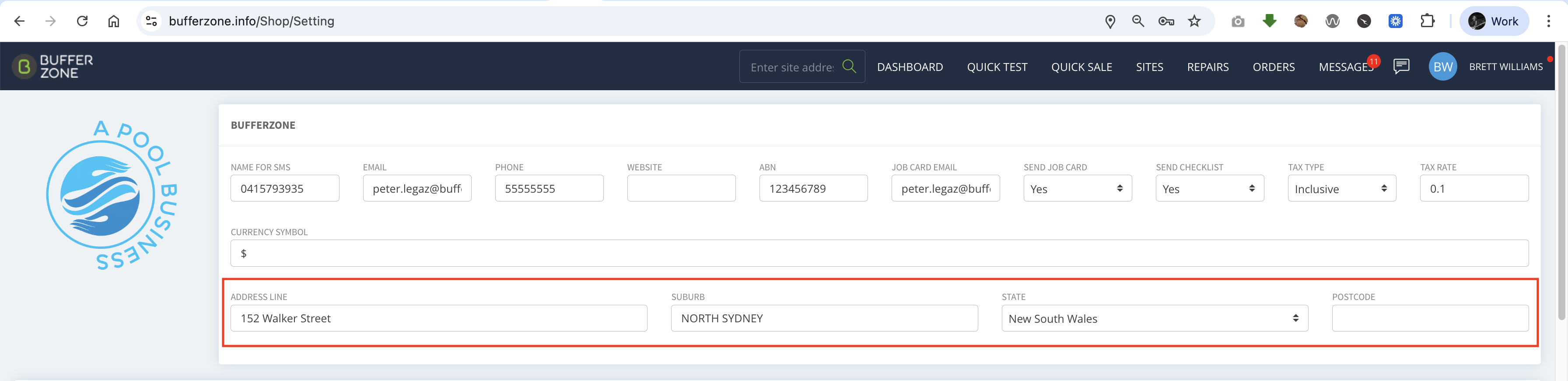Image resolution: width=1568 pixels, height=381 pixels.
Task: Open the browser extensions puzzle icon
Action: [1426, 21]
